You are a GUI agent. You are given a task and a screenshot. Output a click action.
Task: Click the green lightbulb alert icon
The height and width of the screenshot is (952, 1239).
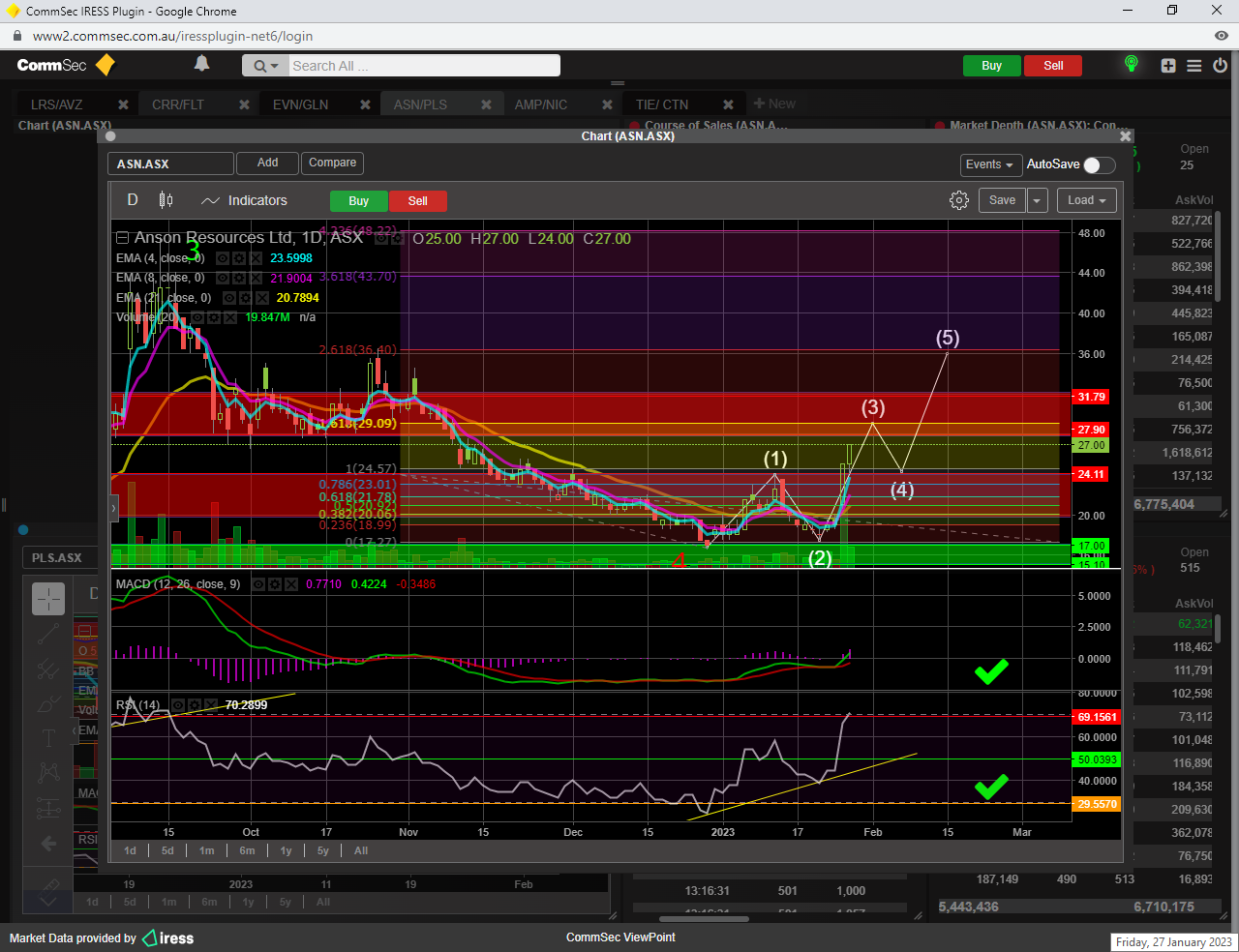coord(1131,65)
